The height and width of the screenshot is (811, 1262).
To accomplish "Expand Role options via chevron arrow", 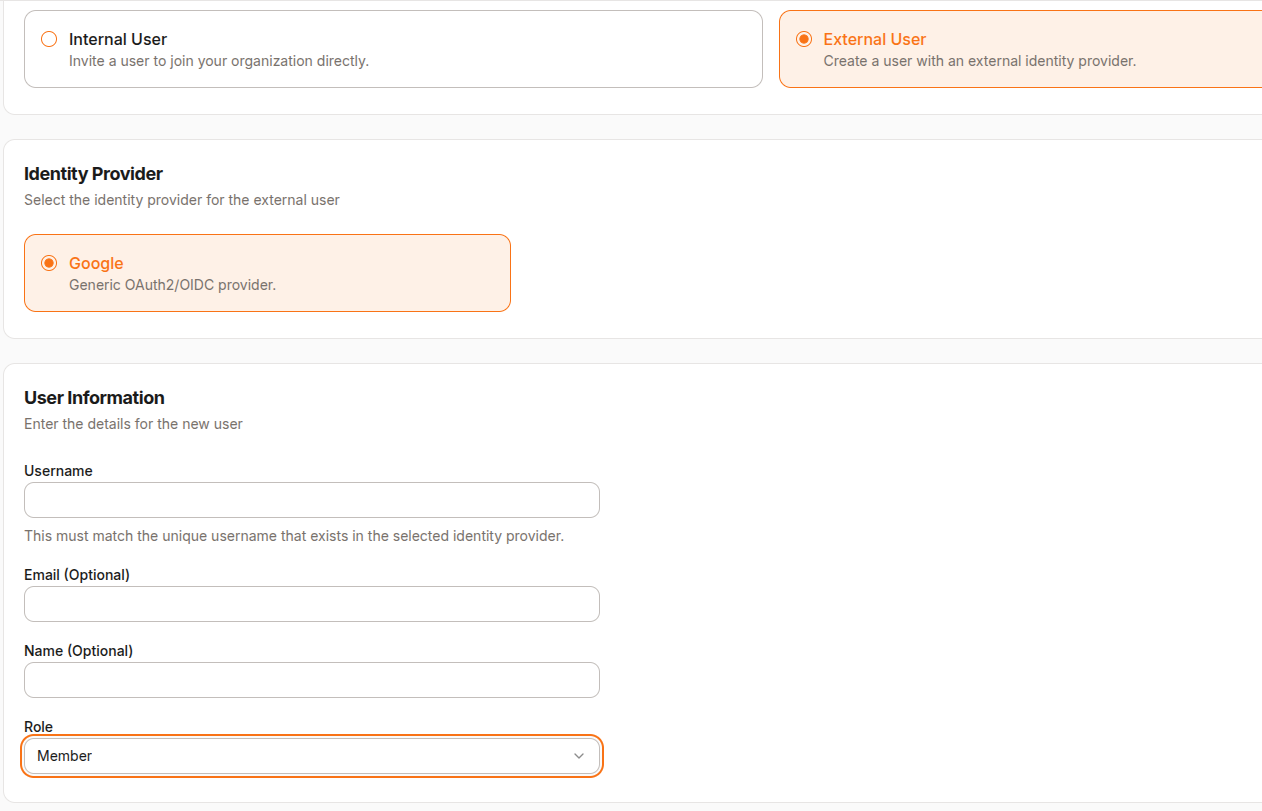I will click(x=579, y=756).
